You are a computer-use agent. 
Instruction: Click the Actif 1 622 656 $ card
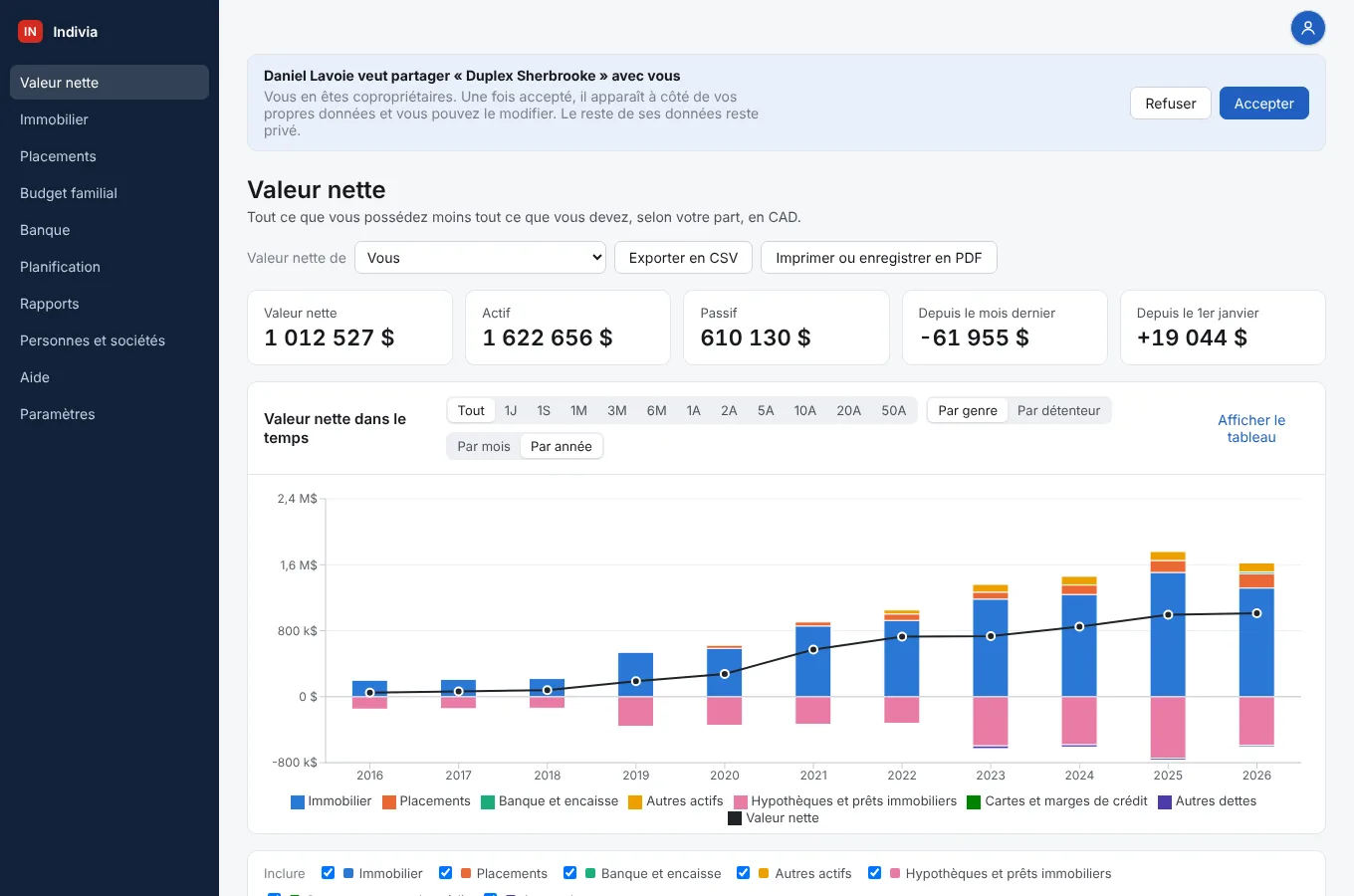(x=567, y=328)
